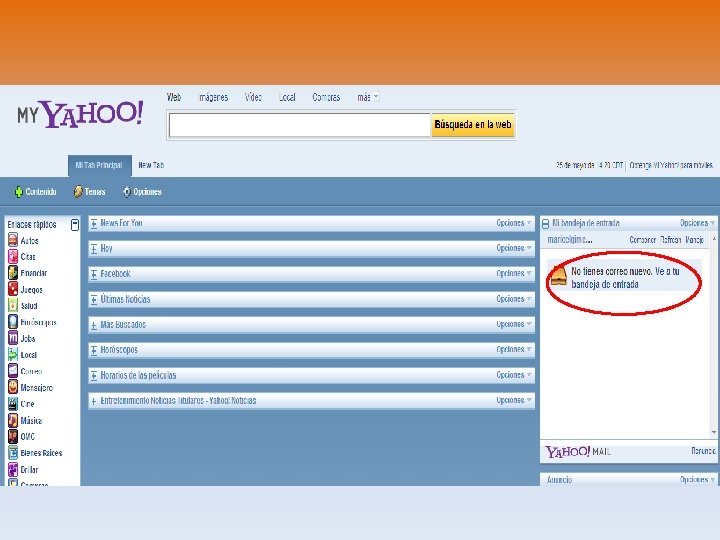Open the Horóscopos icon in quick links
Viewport: 720px width, 540px height.
click(x=13, y=322)
